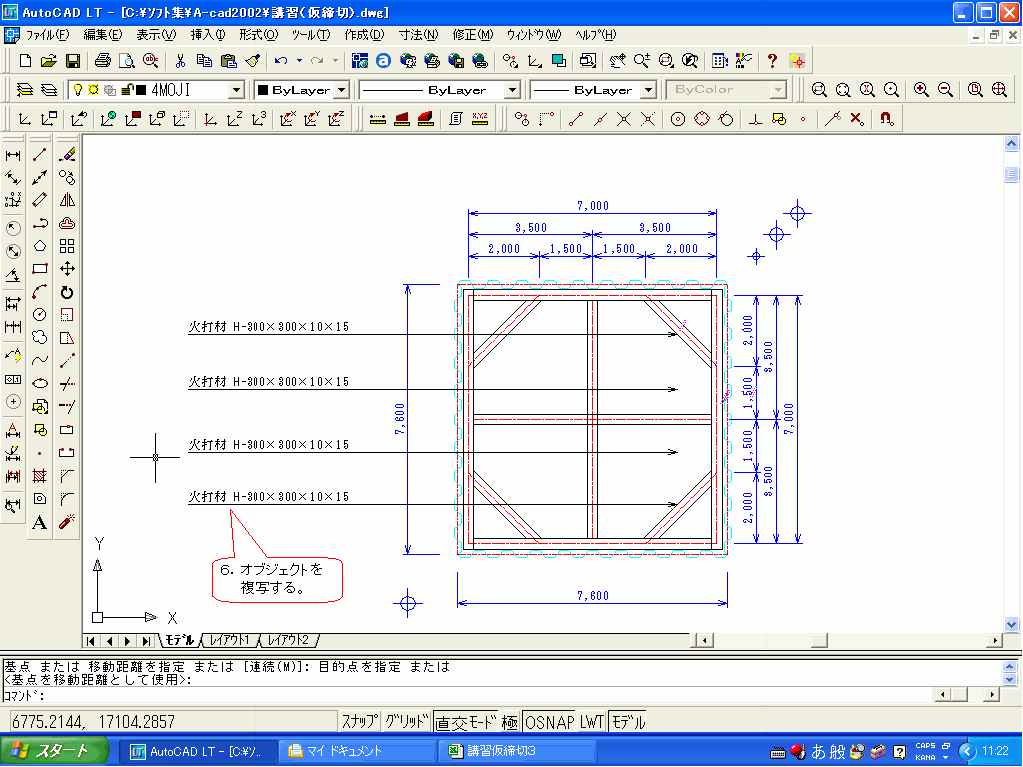Click the vertical scrollbar thumb of drawing
This screenshot has width=1023, height=767.
[x=1011, y=174]
